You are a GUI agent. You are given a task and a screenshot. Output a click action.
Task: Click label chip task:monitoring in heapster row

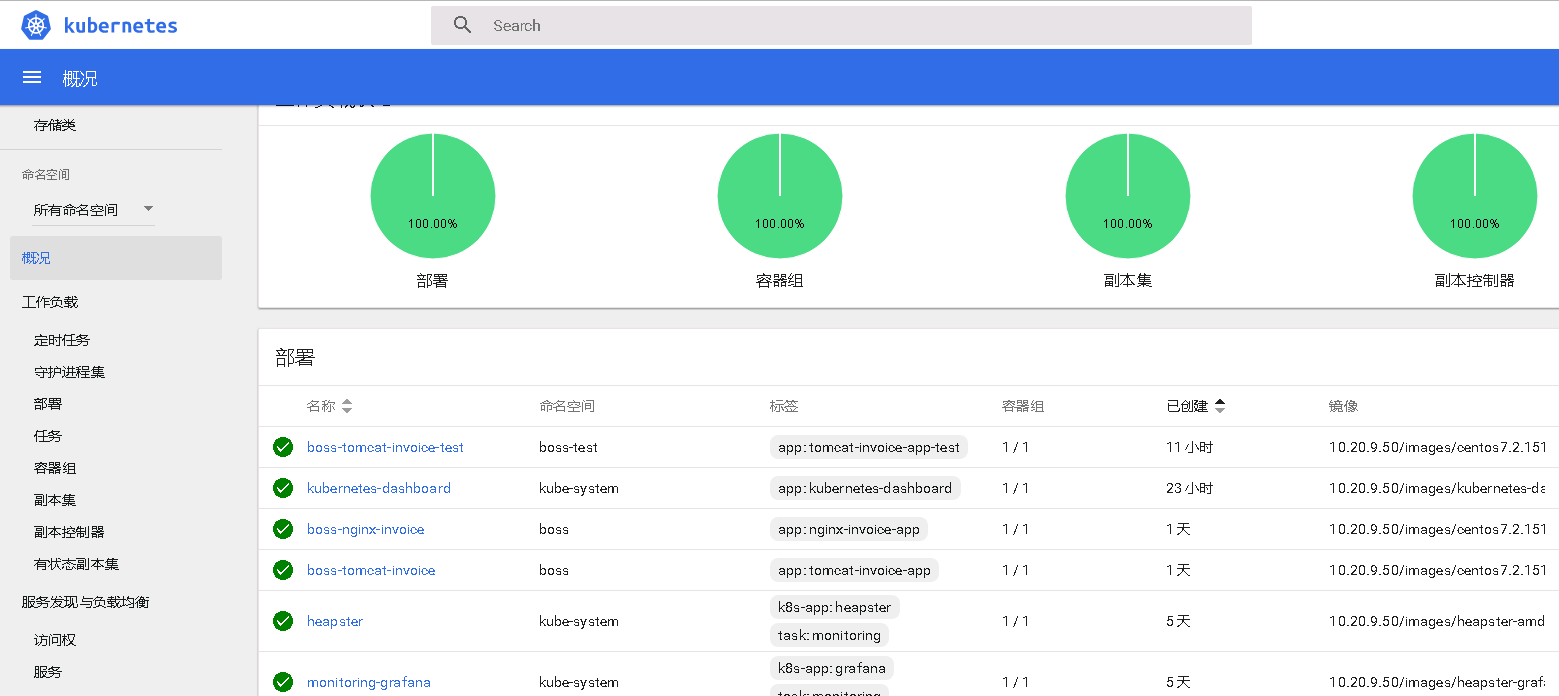(x=829, y=635)
